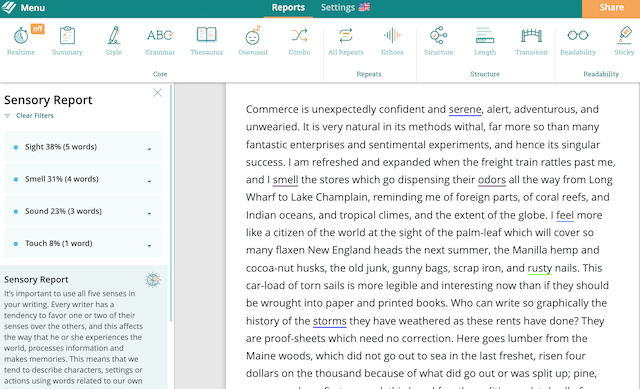Open the Summary report
640x389 pixels.
pyautogui.click(x=67, y=41)
